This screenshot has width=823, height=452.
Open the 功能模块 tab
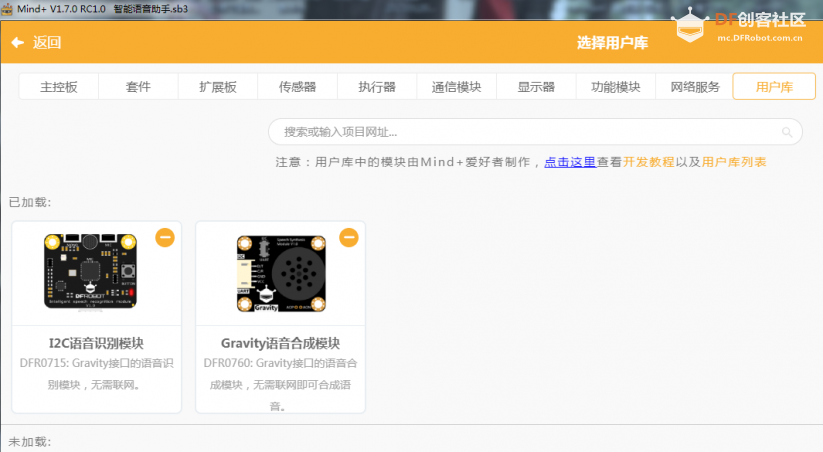[x=616, y=87]
